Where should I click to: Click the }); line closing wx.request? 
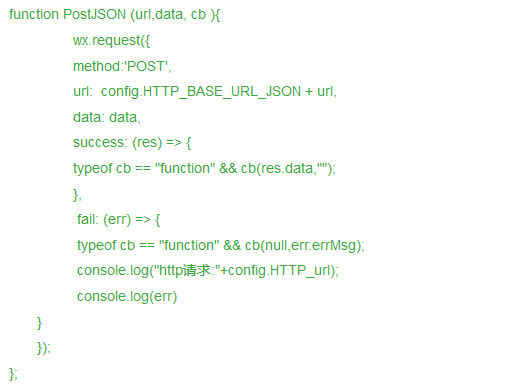(43, 348)
